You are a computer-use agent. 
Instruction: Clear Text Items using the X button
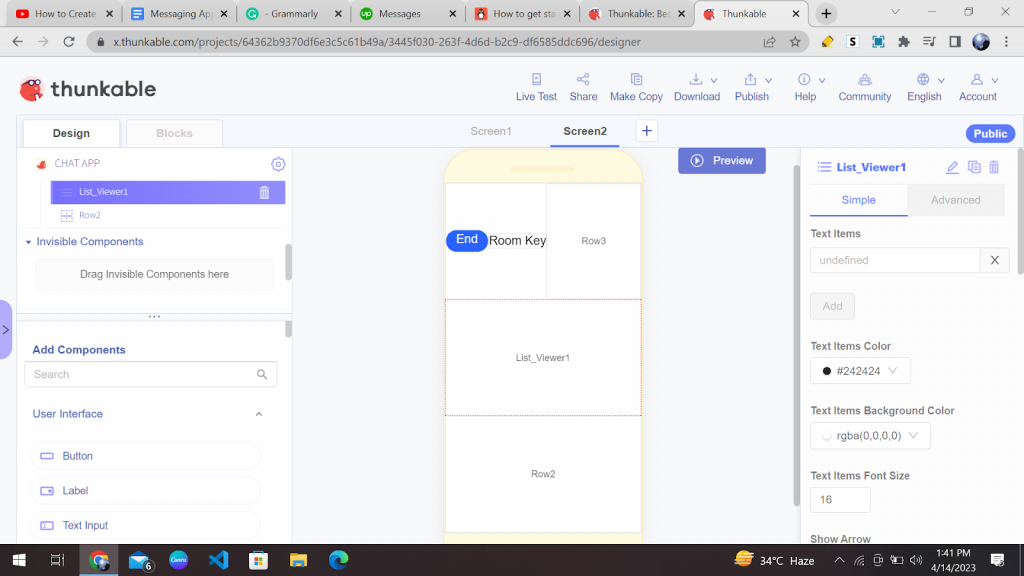click(x=994, y=259)
